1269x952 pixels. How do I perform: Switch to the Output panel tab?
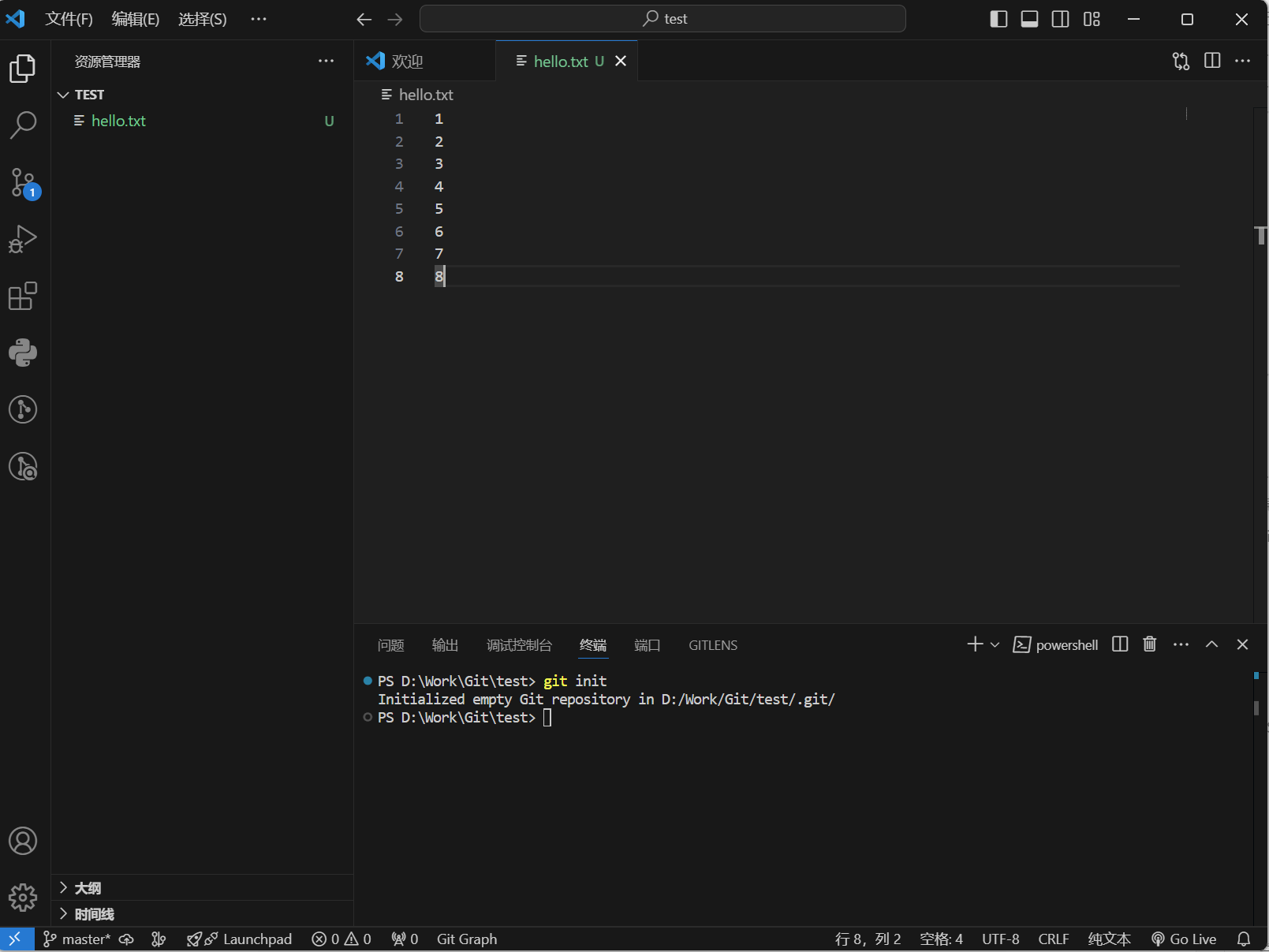(445, 645)
